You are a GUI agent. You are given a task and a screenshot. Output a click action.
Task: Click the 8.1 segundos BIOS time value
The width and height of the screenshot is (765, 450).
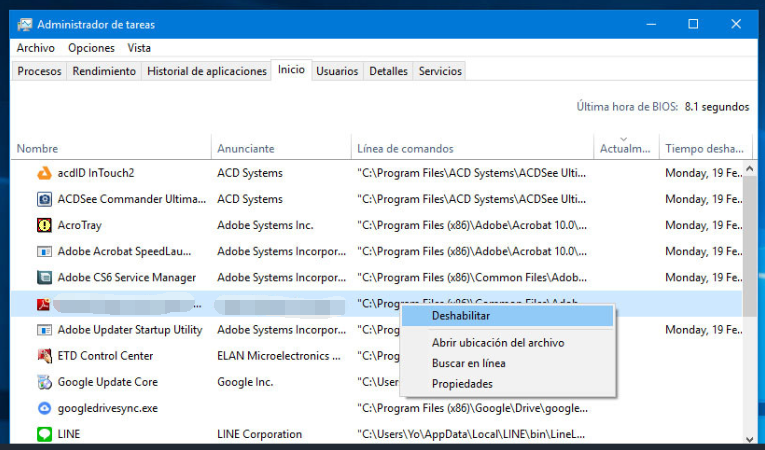(x=717, y=107)
